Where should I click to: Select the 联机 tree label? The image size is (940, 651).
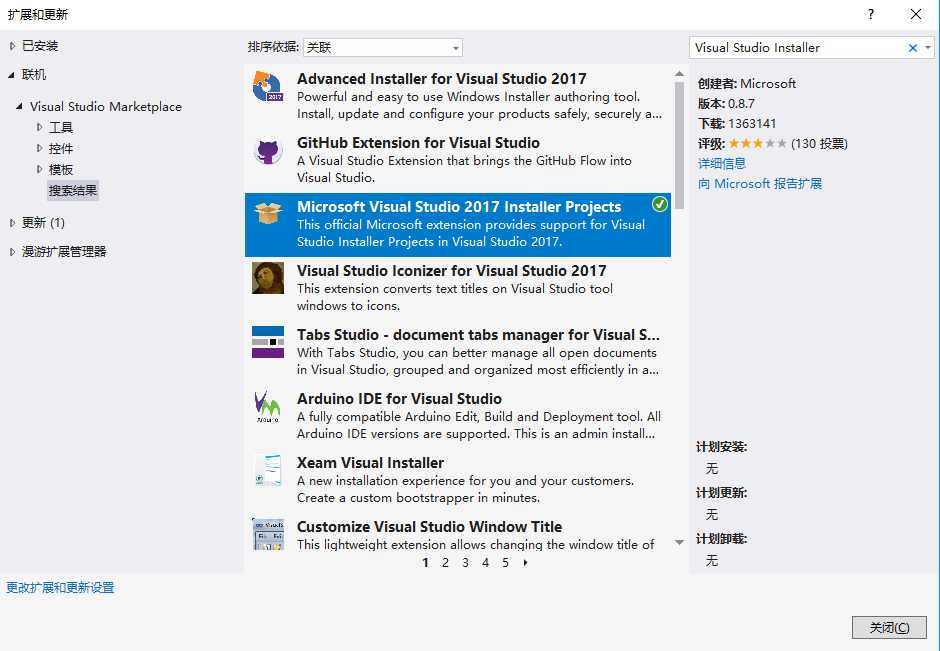[x=34, y=75]
